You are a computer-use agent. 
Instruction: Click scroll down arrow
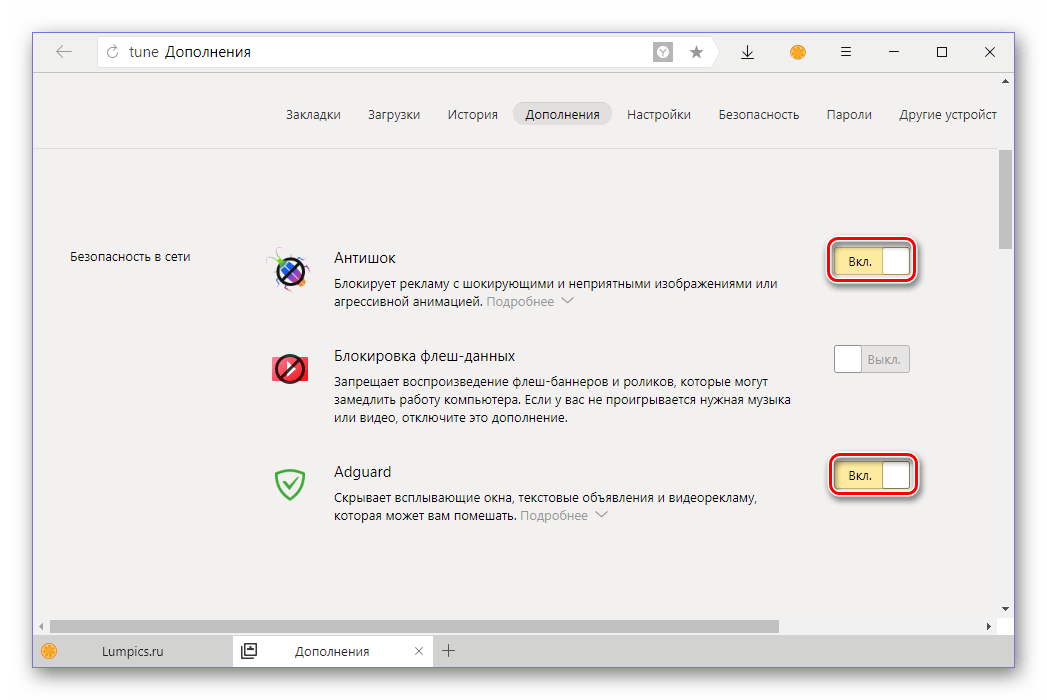[1005, 608]
